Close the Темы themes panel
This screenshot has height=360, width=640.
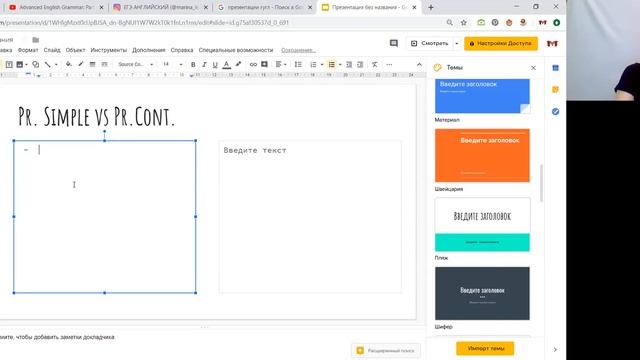[x=533, y=68]
